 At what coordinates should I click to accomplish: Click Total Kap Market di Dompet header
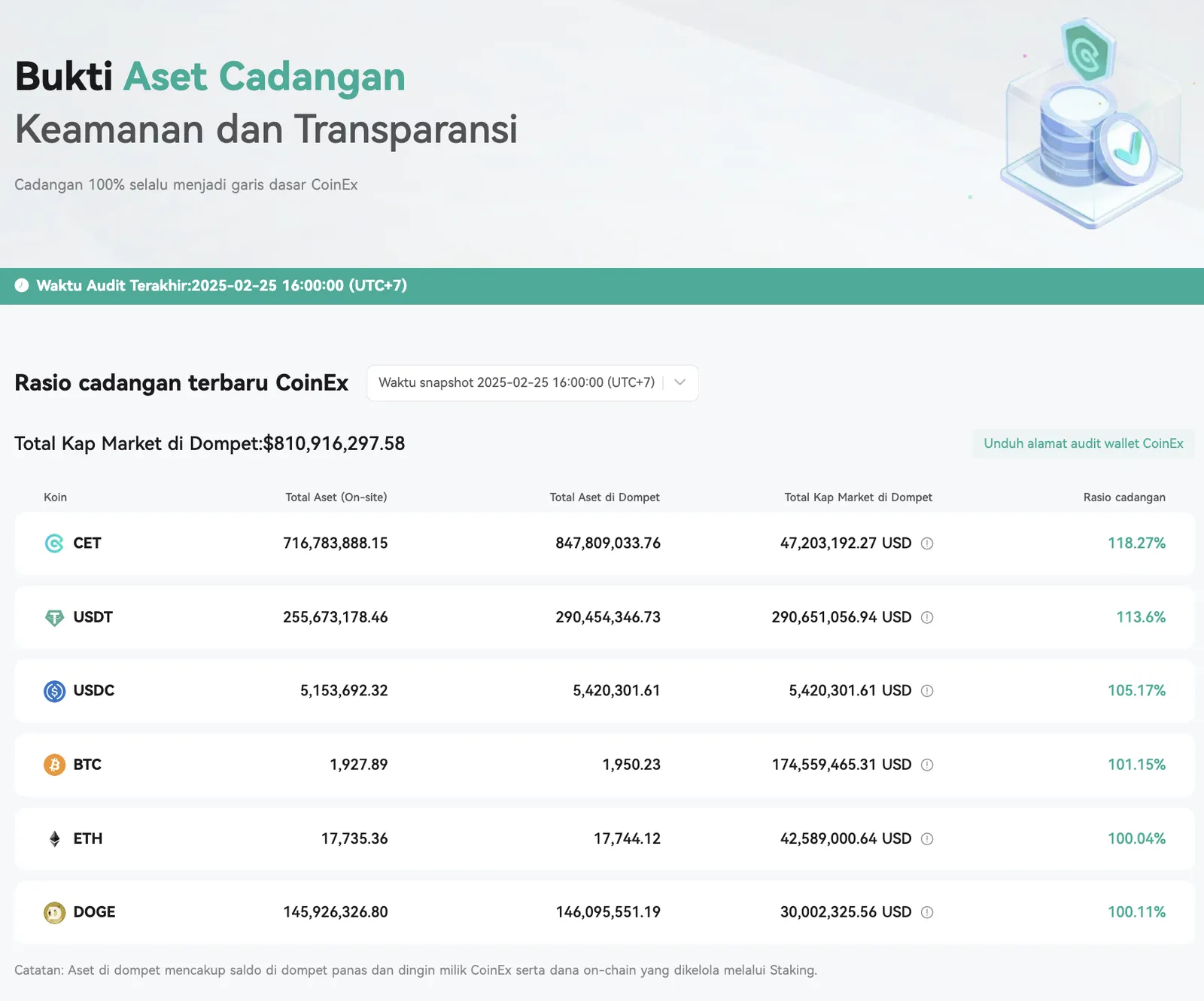(x=859, y=497)
